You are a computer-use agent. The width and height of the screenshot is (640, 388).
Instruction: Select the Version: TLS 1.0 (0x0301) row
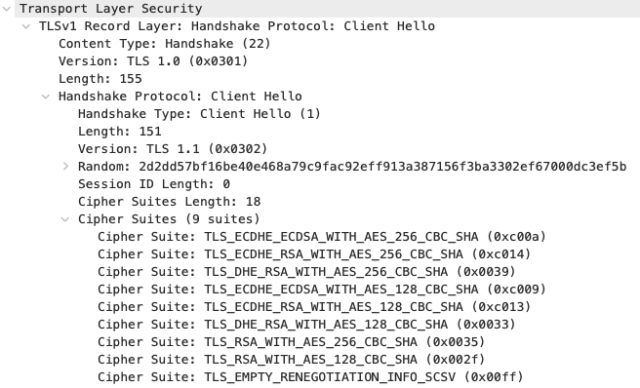click(153, 61)
